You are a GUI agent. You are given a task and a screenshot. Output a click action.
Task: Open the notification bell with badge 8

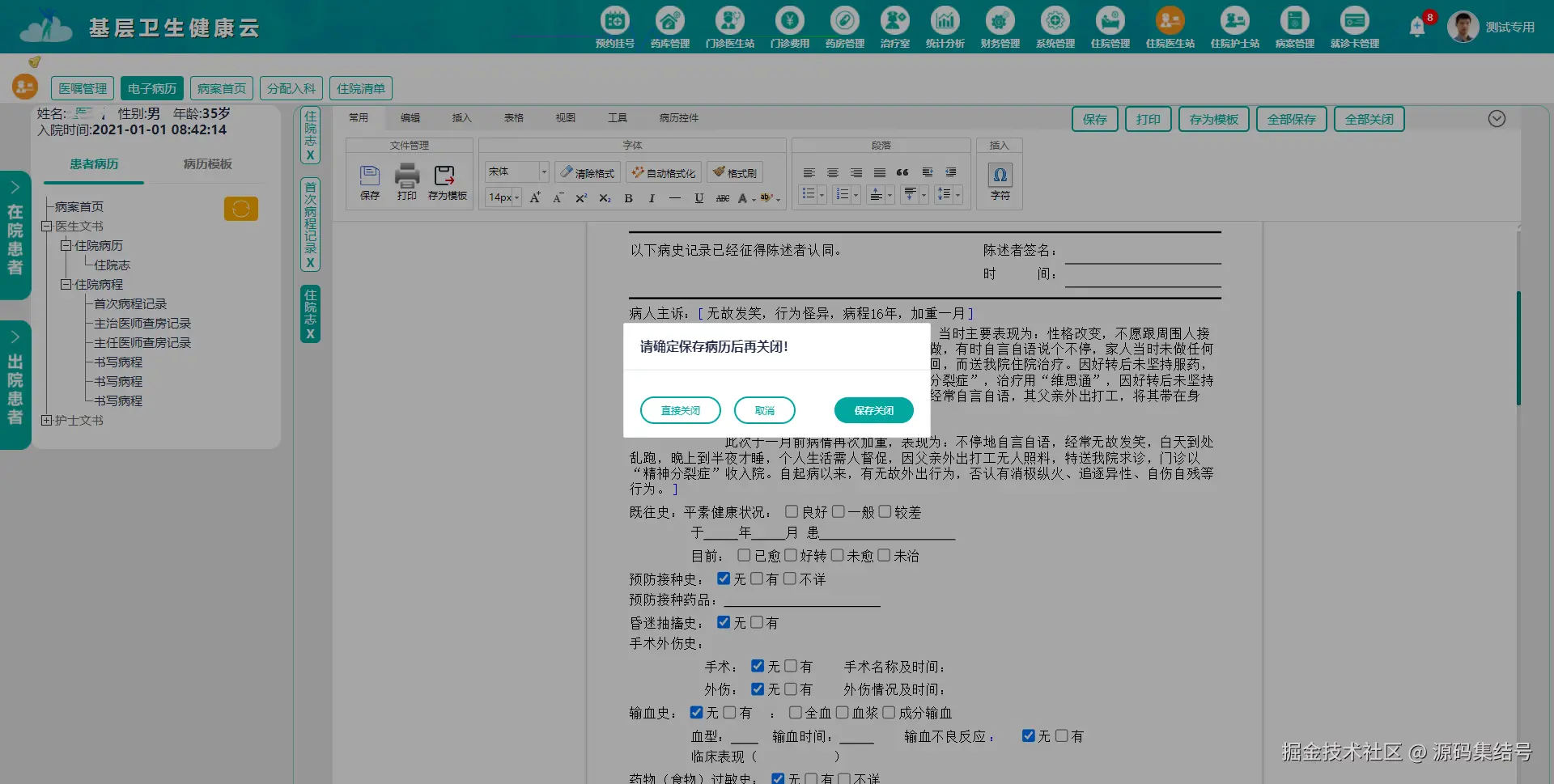[x=1417, y=27]
